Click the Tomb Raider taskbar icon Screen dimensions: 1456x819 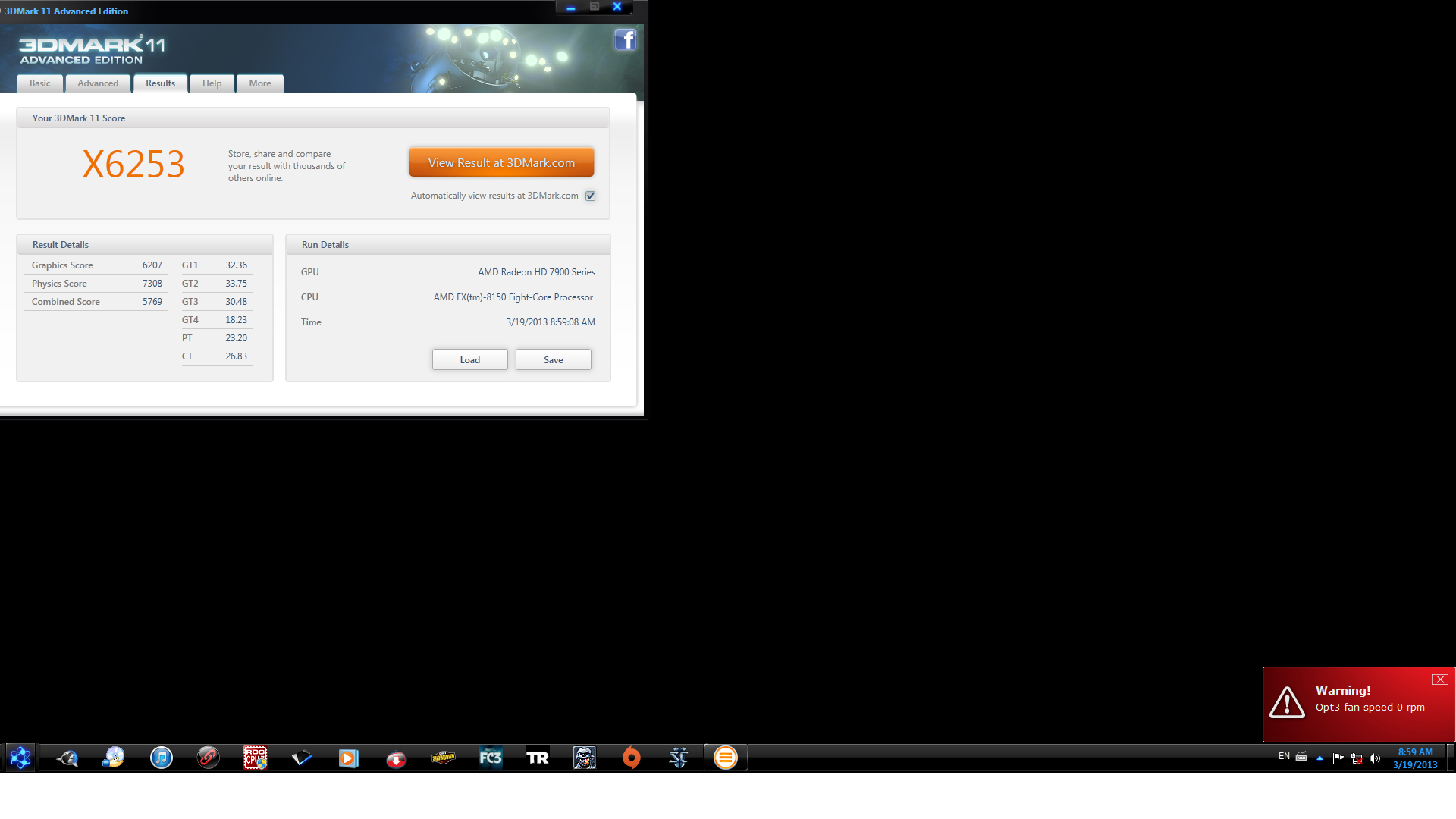(537, 757)
